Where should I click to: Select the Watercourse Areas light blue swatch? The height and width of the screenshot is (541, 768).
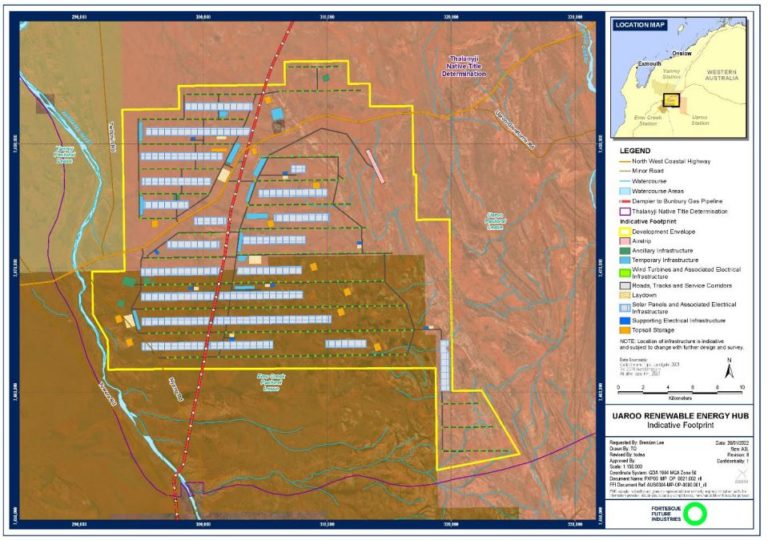tap(624, 190)
